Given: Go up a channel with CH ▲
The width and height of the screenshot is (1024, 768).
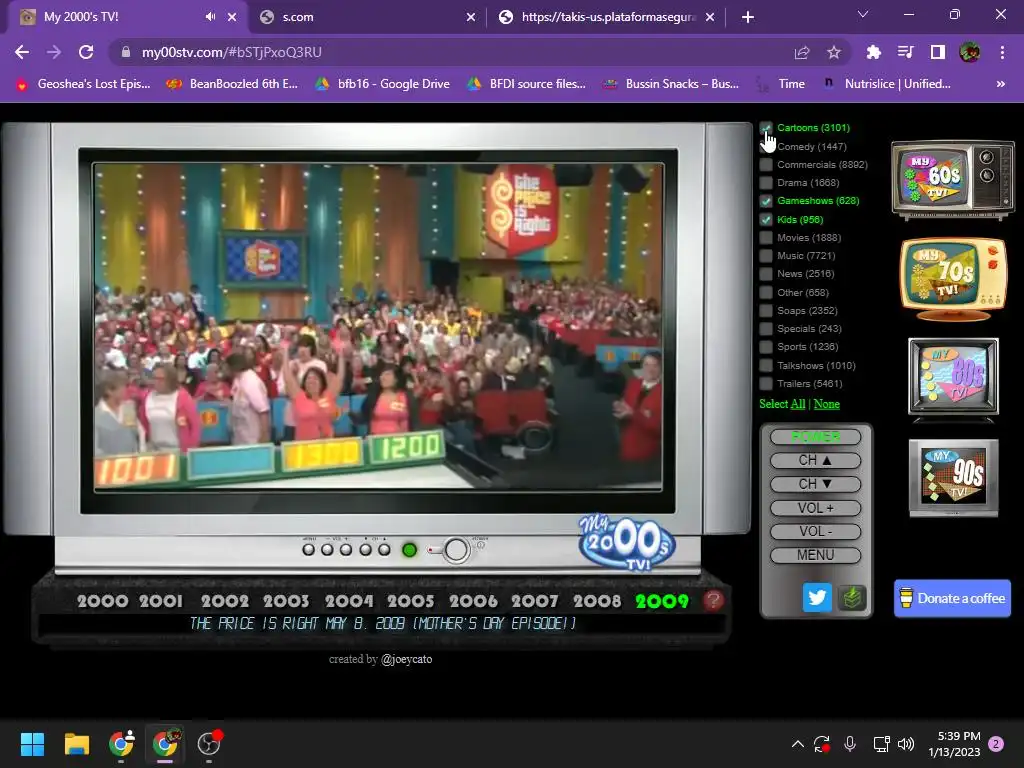Looking at the screenshot, I should (815, 460).
